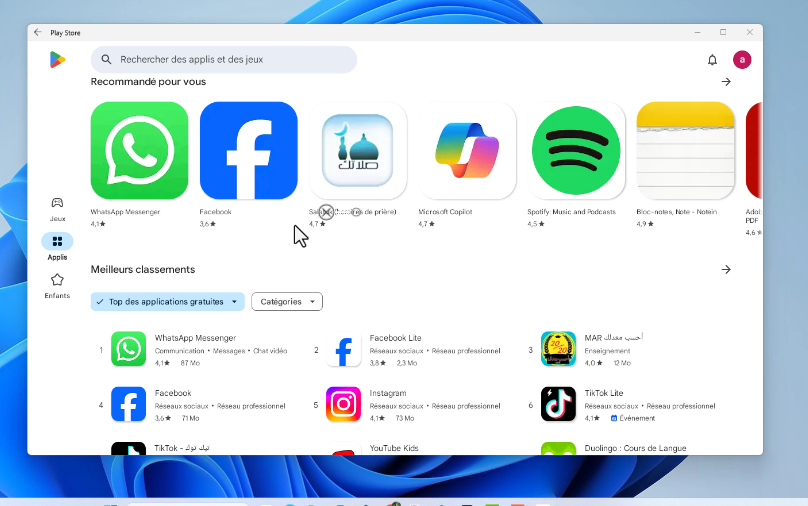Click WhatsApp Messenger title in rankings list
808x506 pixels.
(195, 338)
